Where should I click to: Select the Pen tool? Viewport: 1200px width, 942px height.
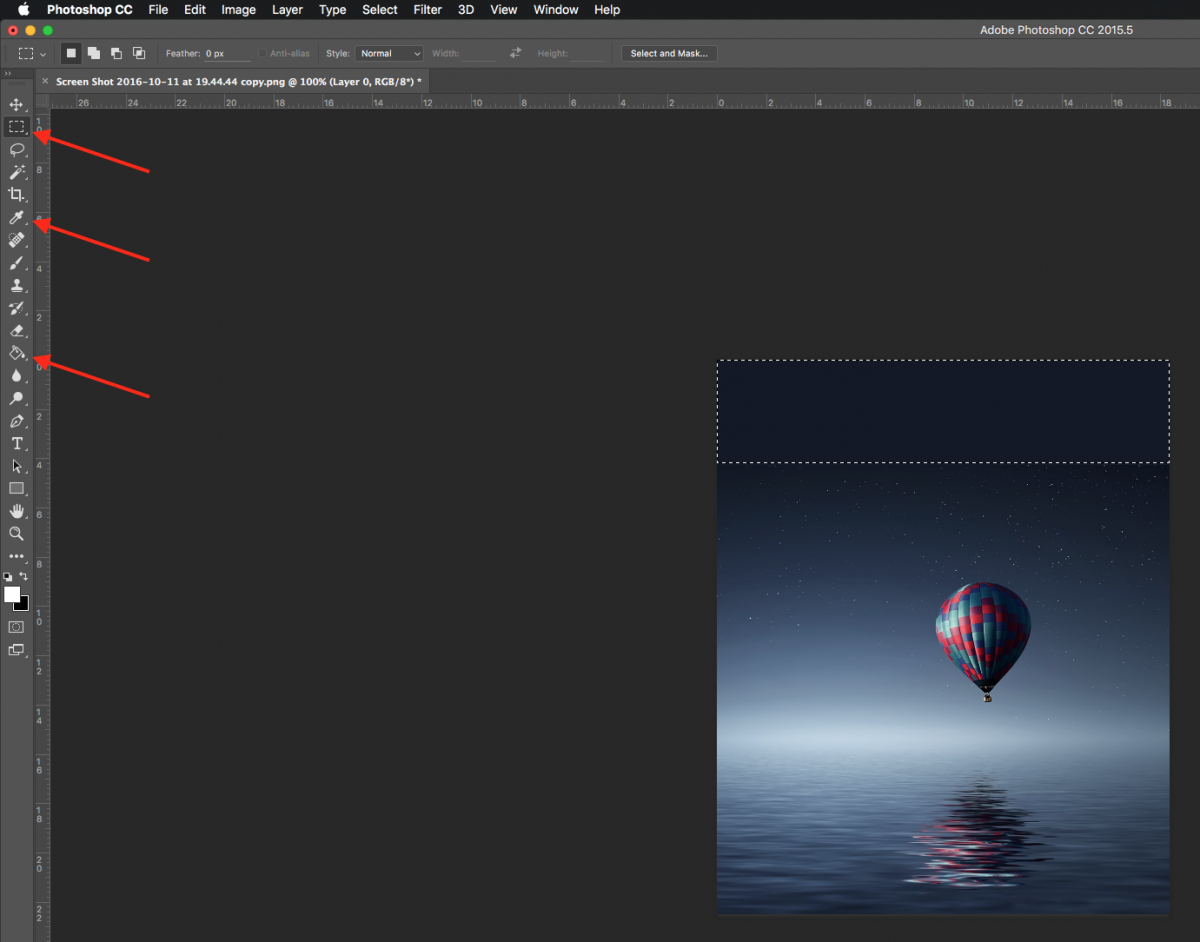(x=16, y=421)
